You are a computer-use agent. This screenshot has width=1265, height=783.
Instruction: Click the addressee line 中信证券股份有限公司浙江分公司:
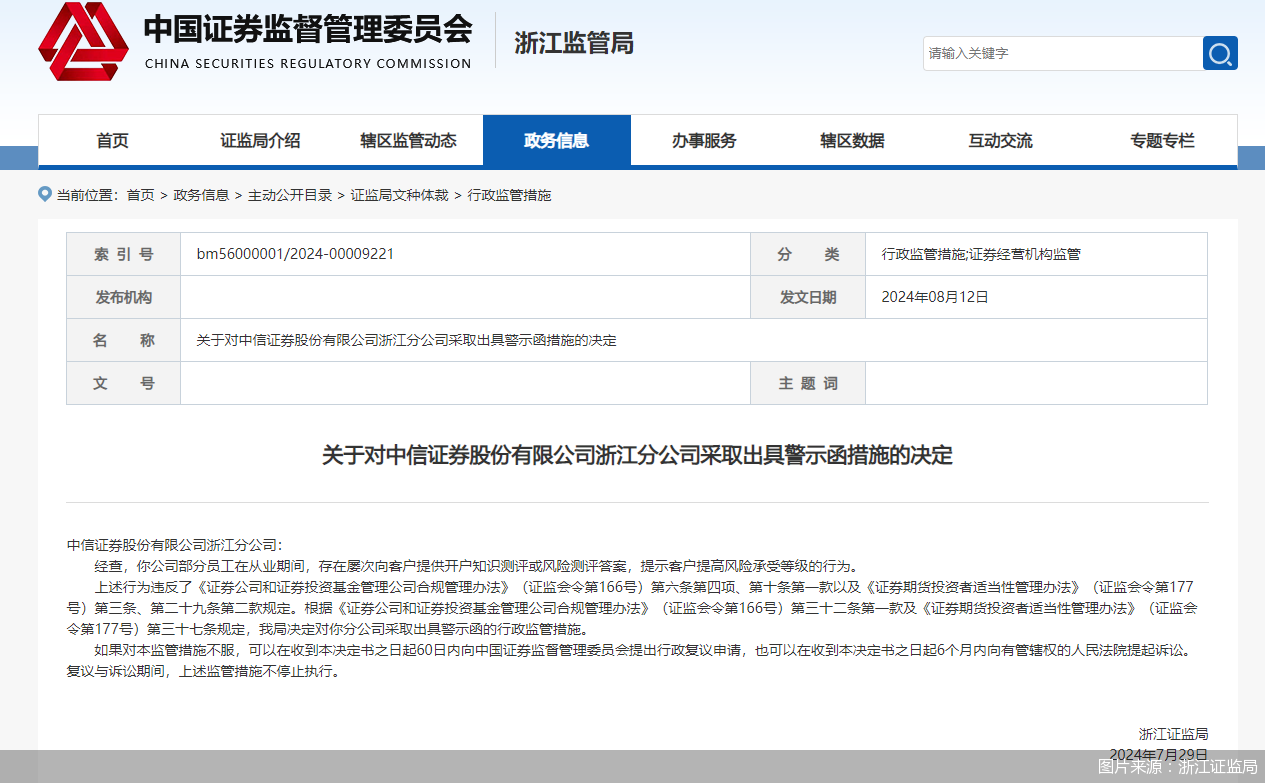tap(175, 545)
